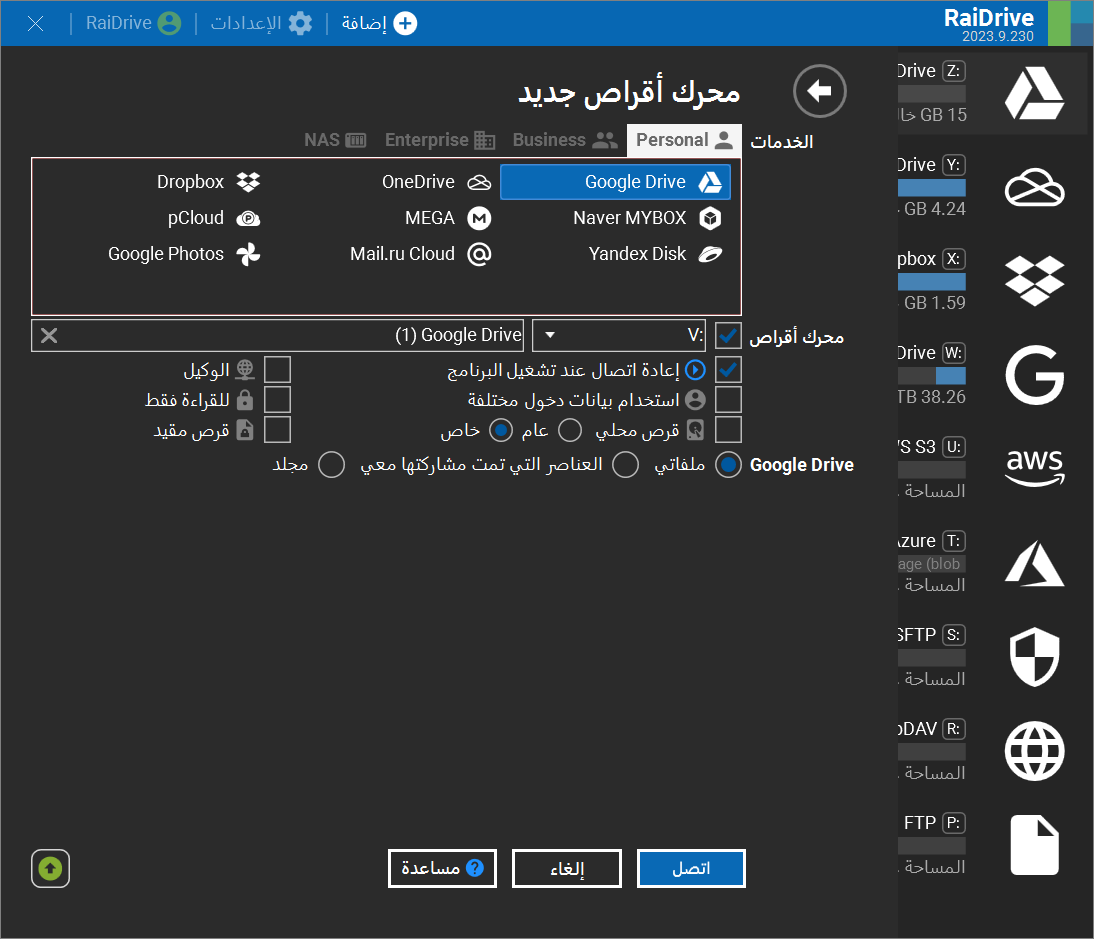Open the AWS S3 U: drive icon
The image size is (1094, 939).
1034,467
